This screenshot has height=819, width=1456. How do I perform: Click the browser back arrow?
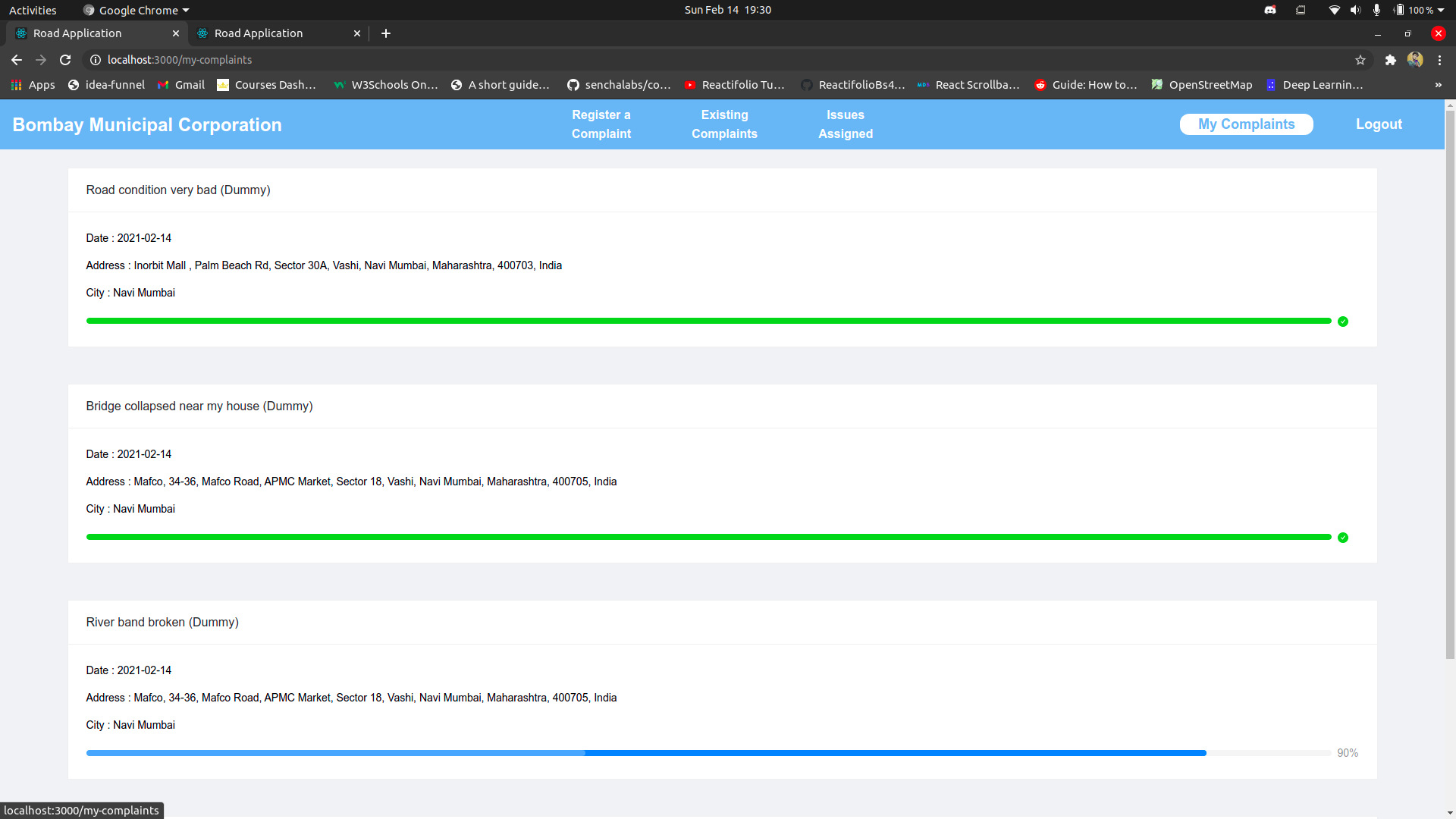(x=17, y=60)
